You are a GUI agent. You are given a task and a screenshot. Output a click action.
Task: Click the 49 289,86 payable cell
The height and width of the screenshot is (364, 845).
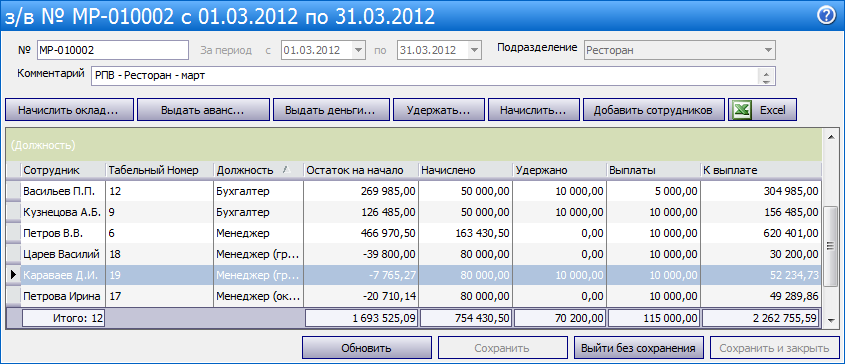761,296
